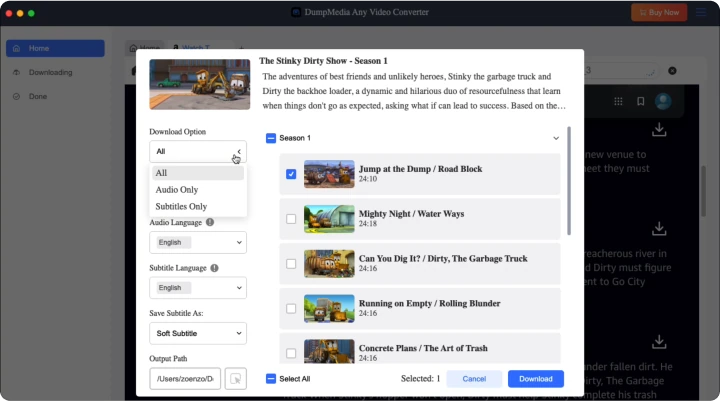Click "The Stinky Dirty Show - Season 1" heading
Image resolution: width=720 pixels, height=401 pixels.
coord(323,61)
